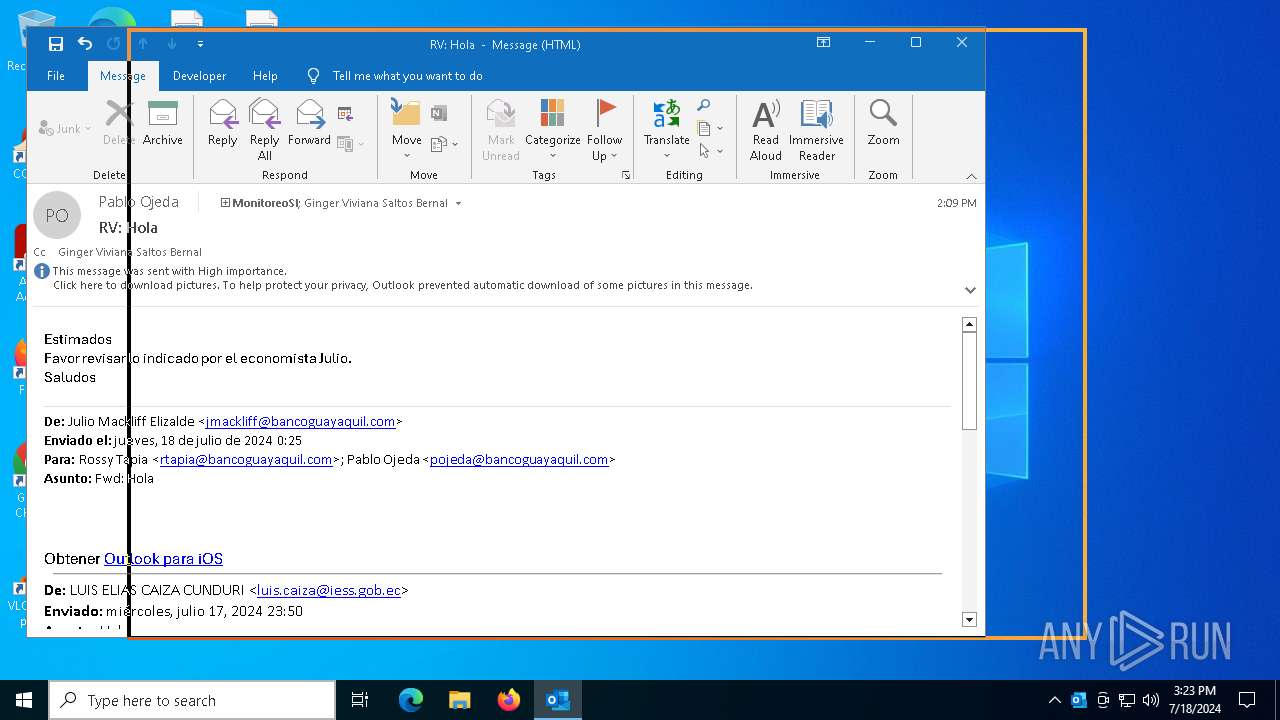Open the notification center

point(1247,700)
